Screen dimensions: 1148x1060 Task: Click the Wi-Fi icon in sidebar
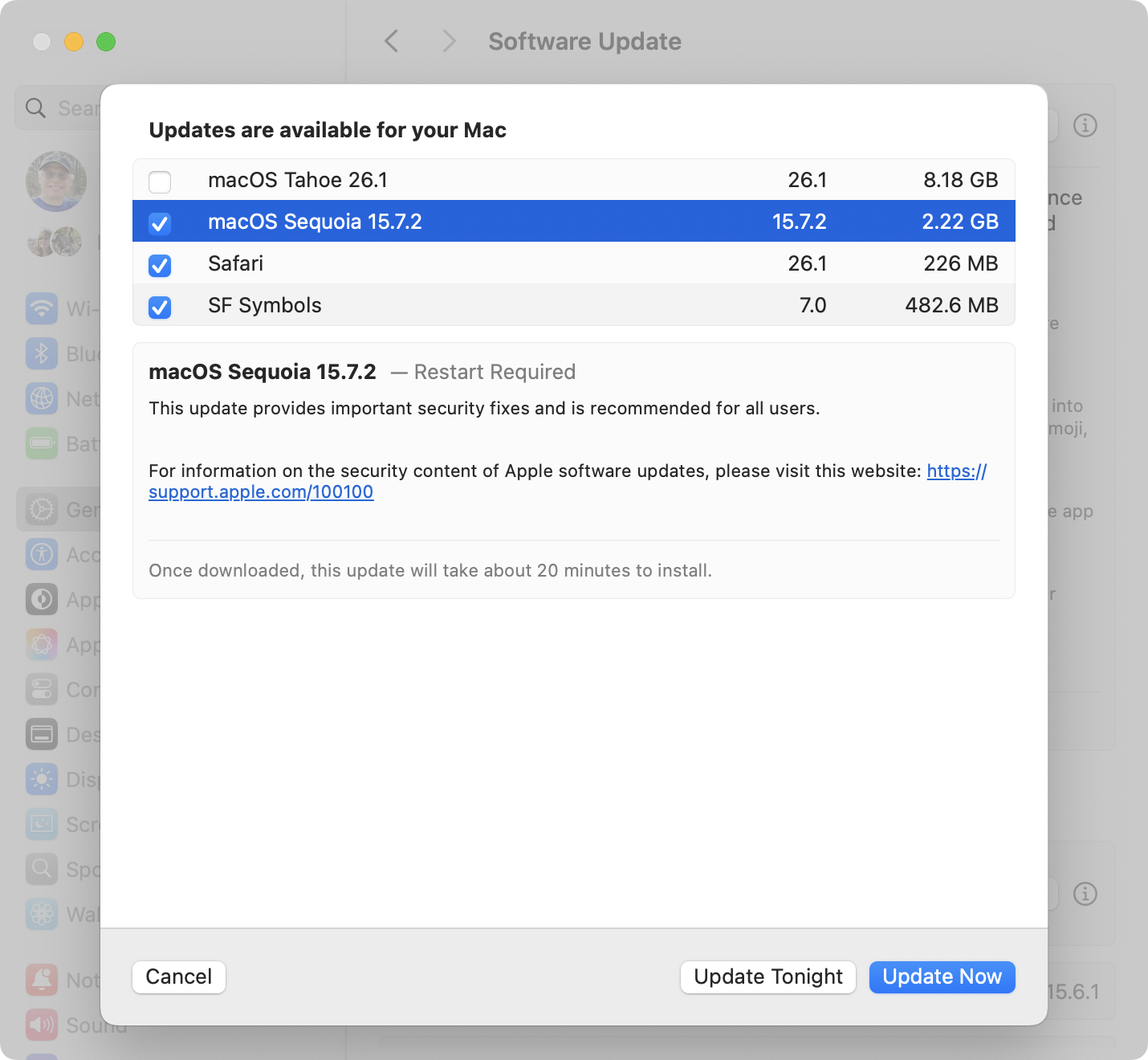click(42, 308)
